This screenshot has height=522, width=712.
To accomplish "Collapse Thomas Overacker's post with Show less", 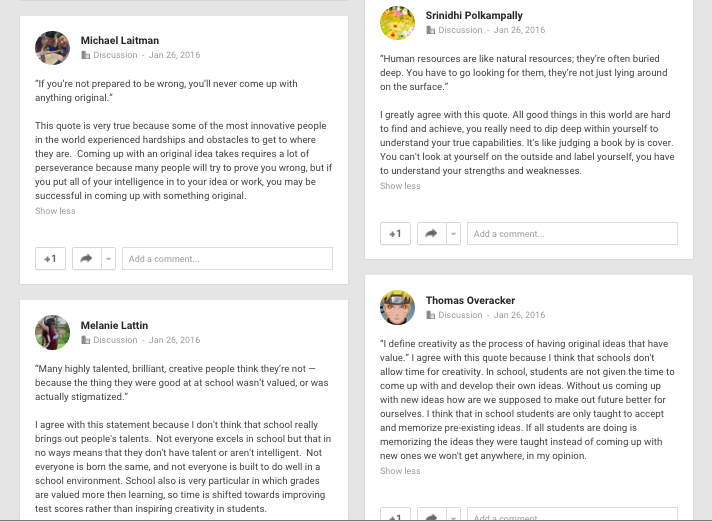I will coord(400,471).
